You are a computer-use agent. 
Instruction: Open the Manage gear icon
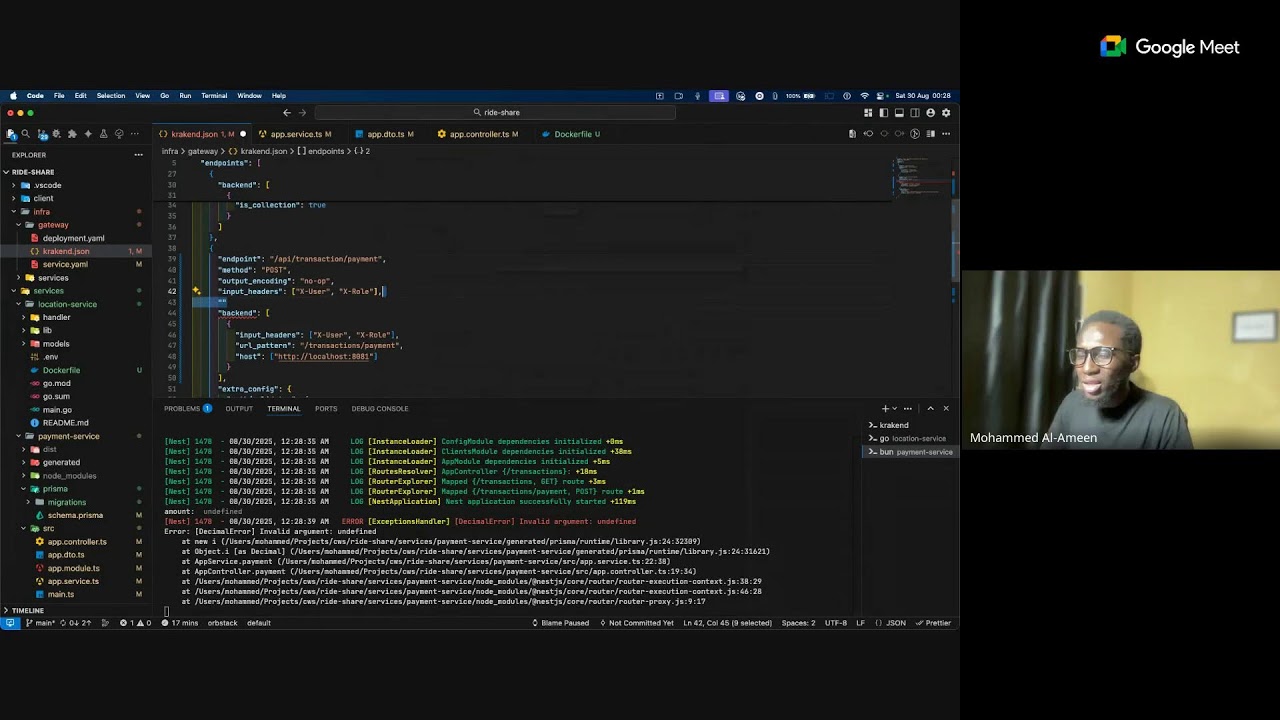coord(946,113)
